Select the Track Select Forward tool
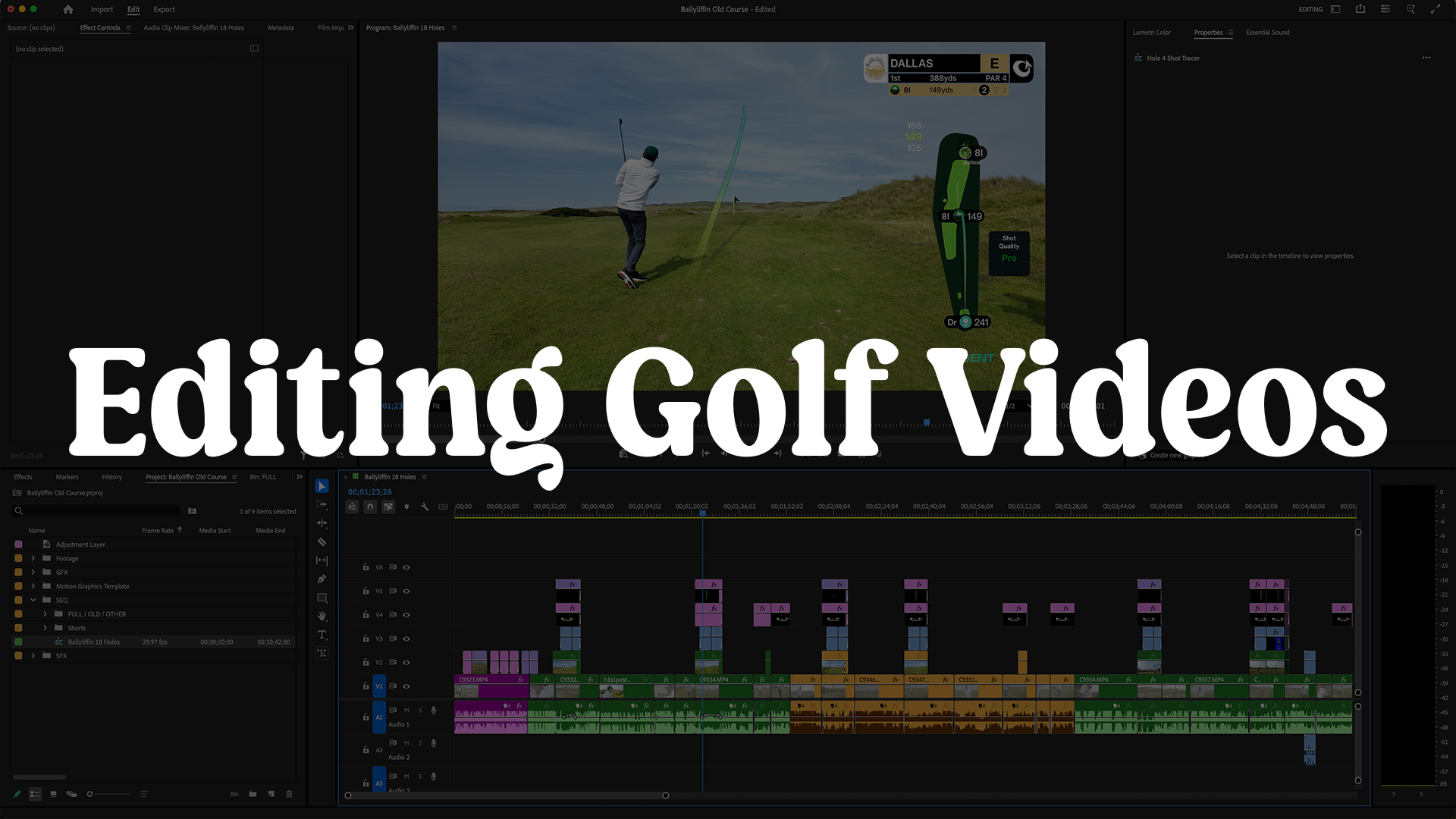 (322, 505)
